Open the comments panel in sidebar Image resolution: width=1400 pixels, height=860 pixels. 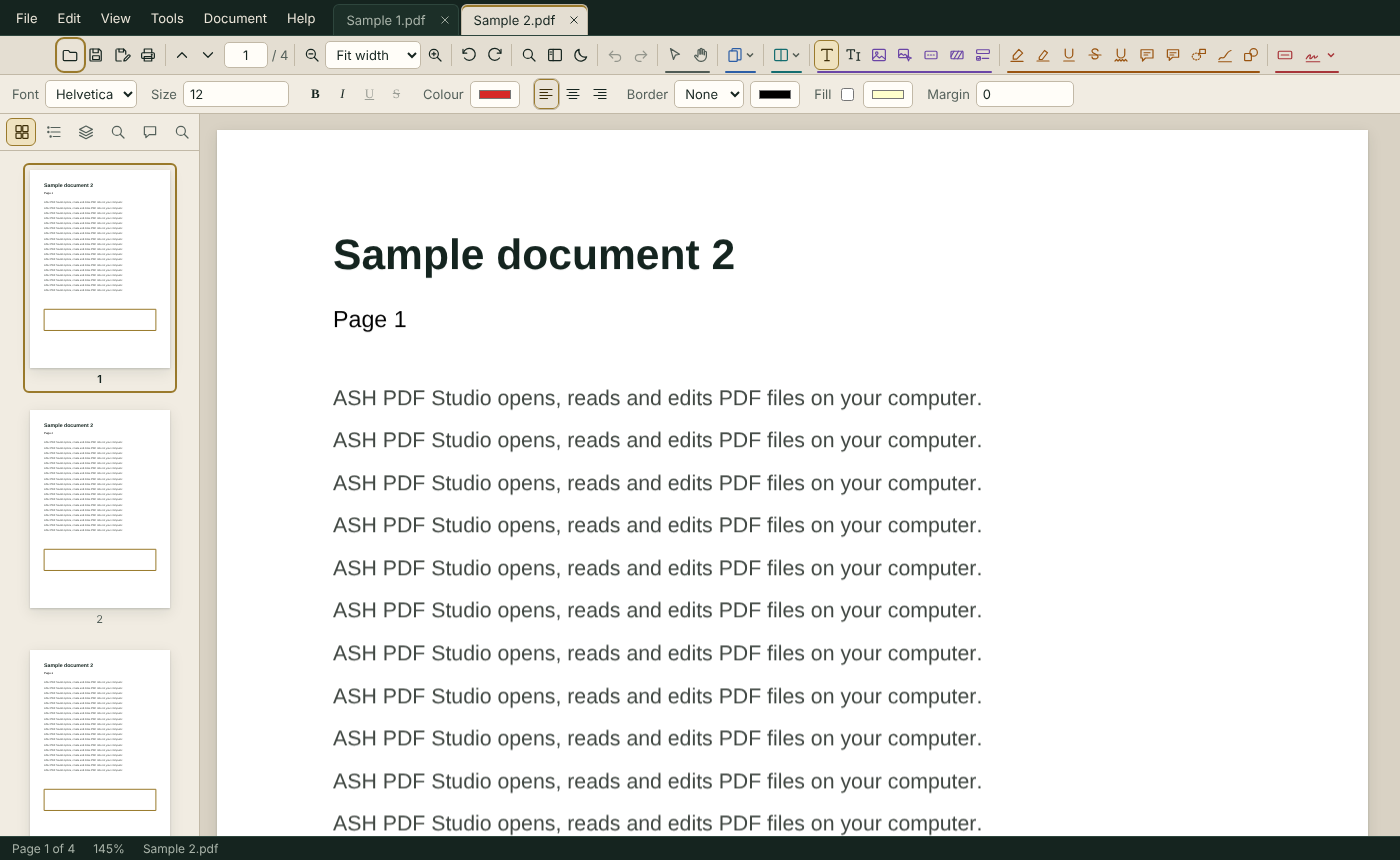click(150, 132)
